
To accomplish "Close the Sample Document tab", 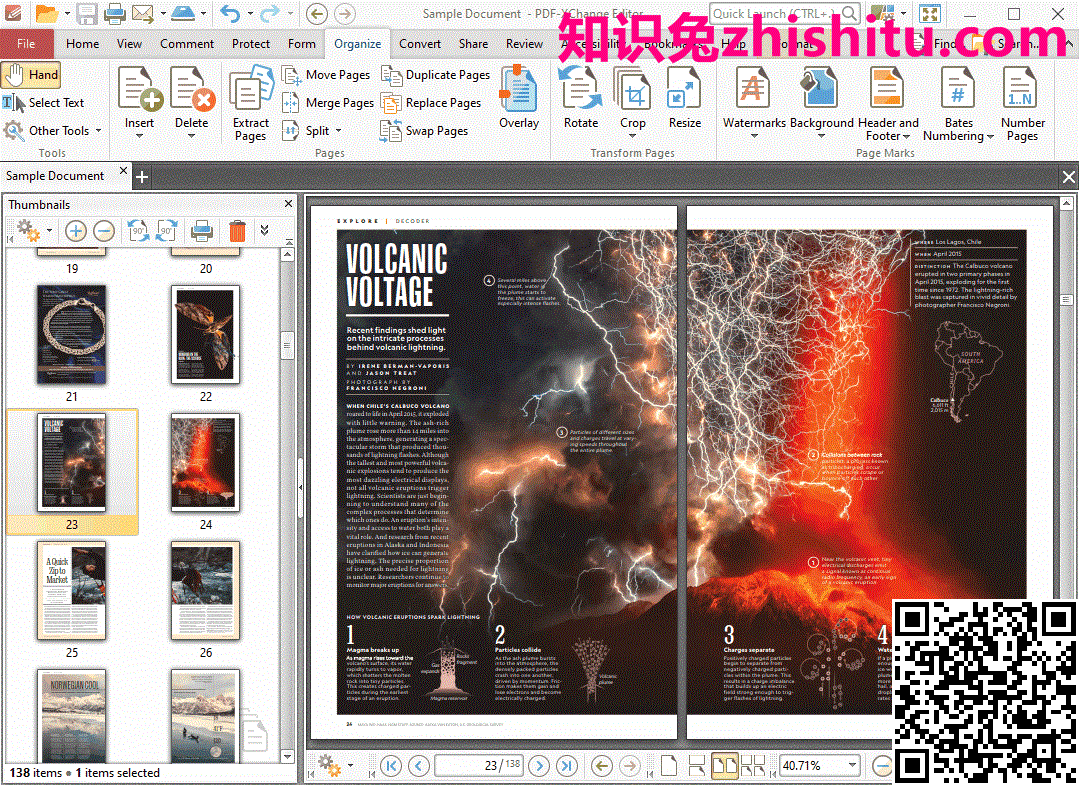I will [123, 170].
